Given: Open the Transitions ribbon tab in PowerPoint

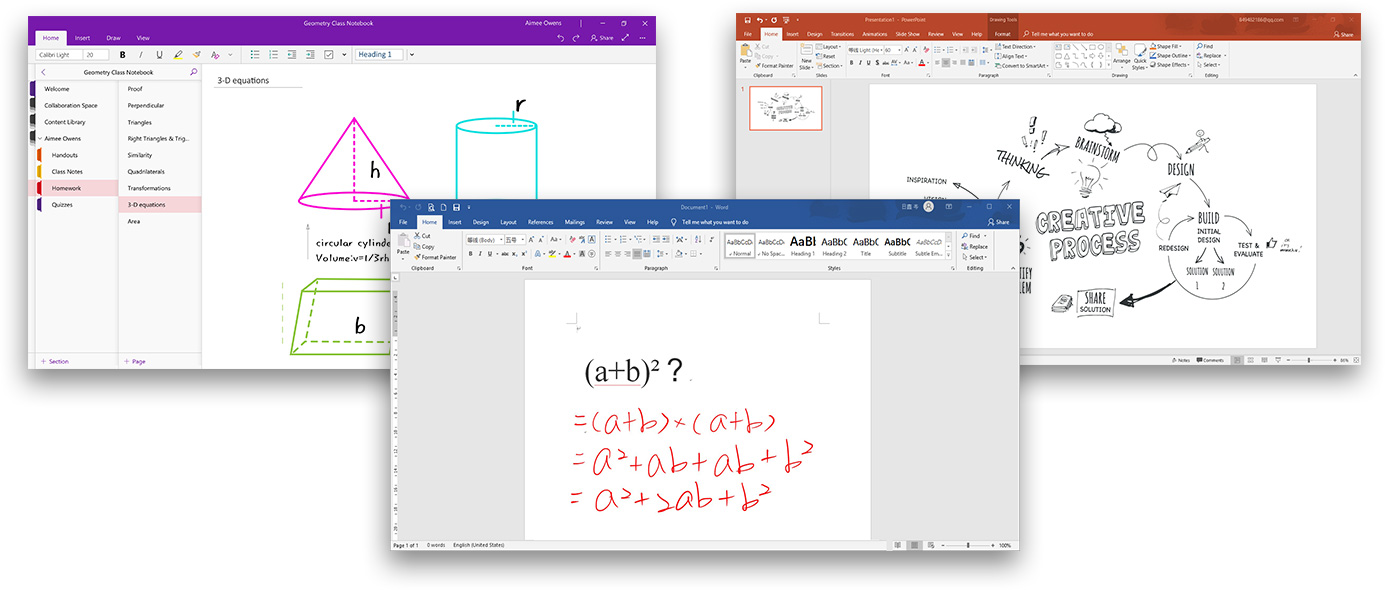Looking at the screenshot, I should point(842,33).
